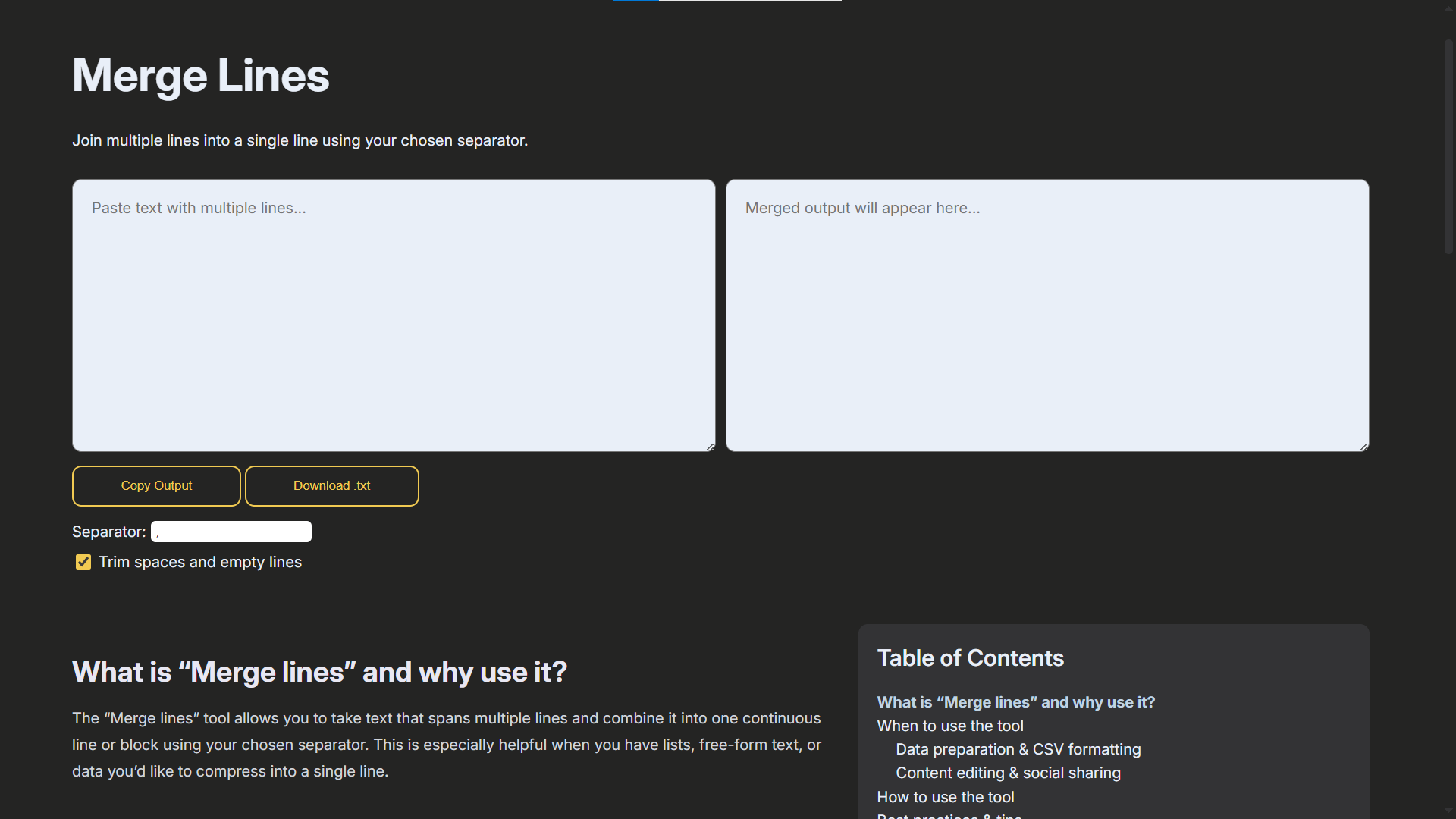1456x819 pixels.
Task: Click "Best practices & tips" in Table of Contents
Action: pos(949,815)
